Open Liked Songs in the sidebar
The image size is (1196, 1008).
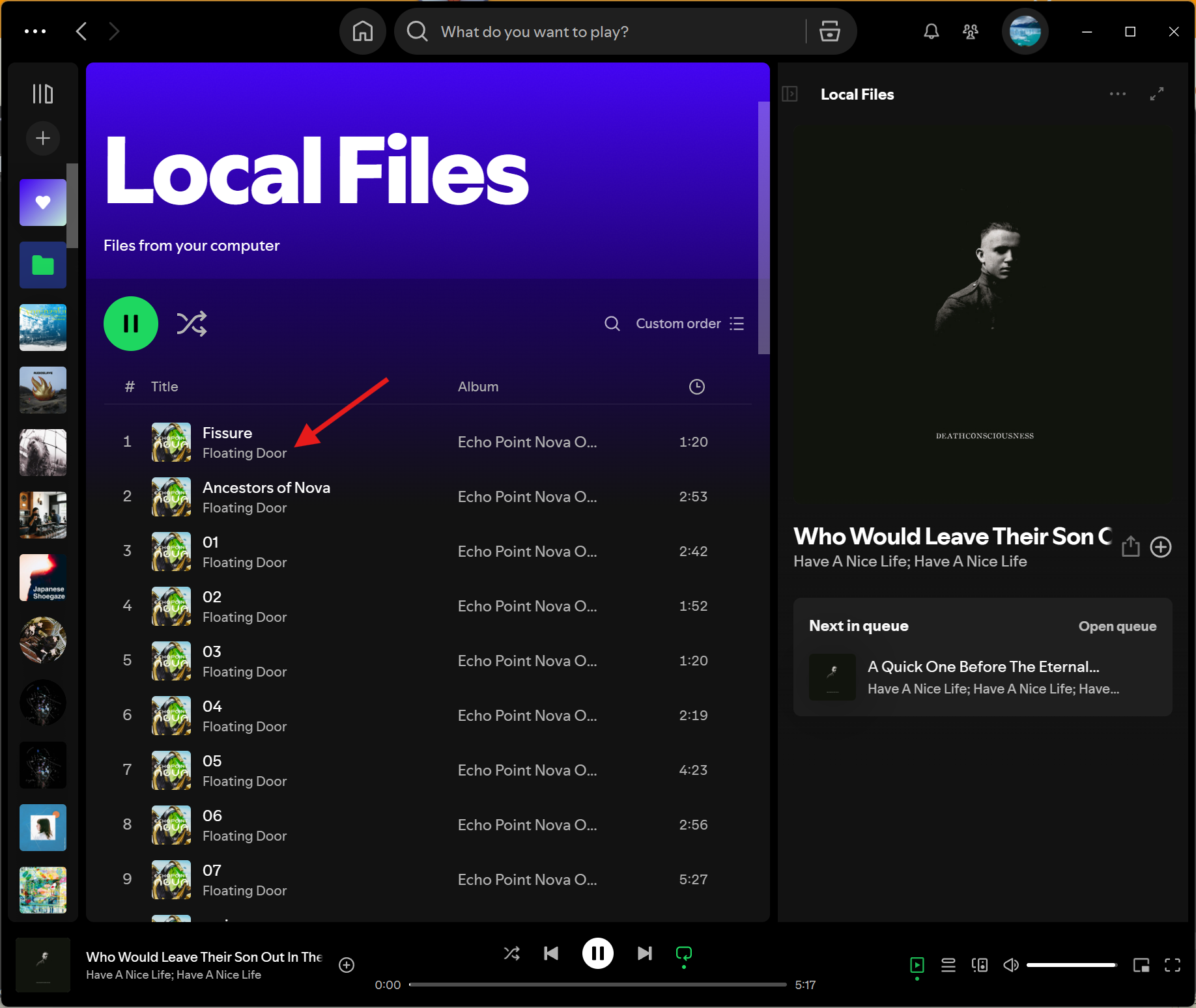pos(43,203)
